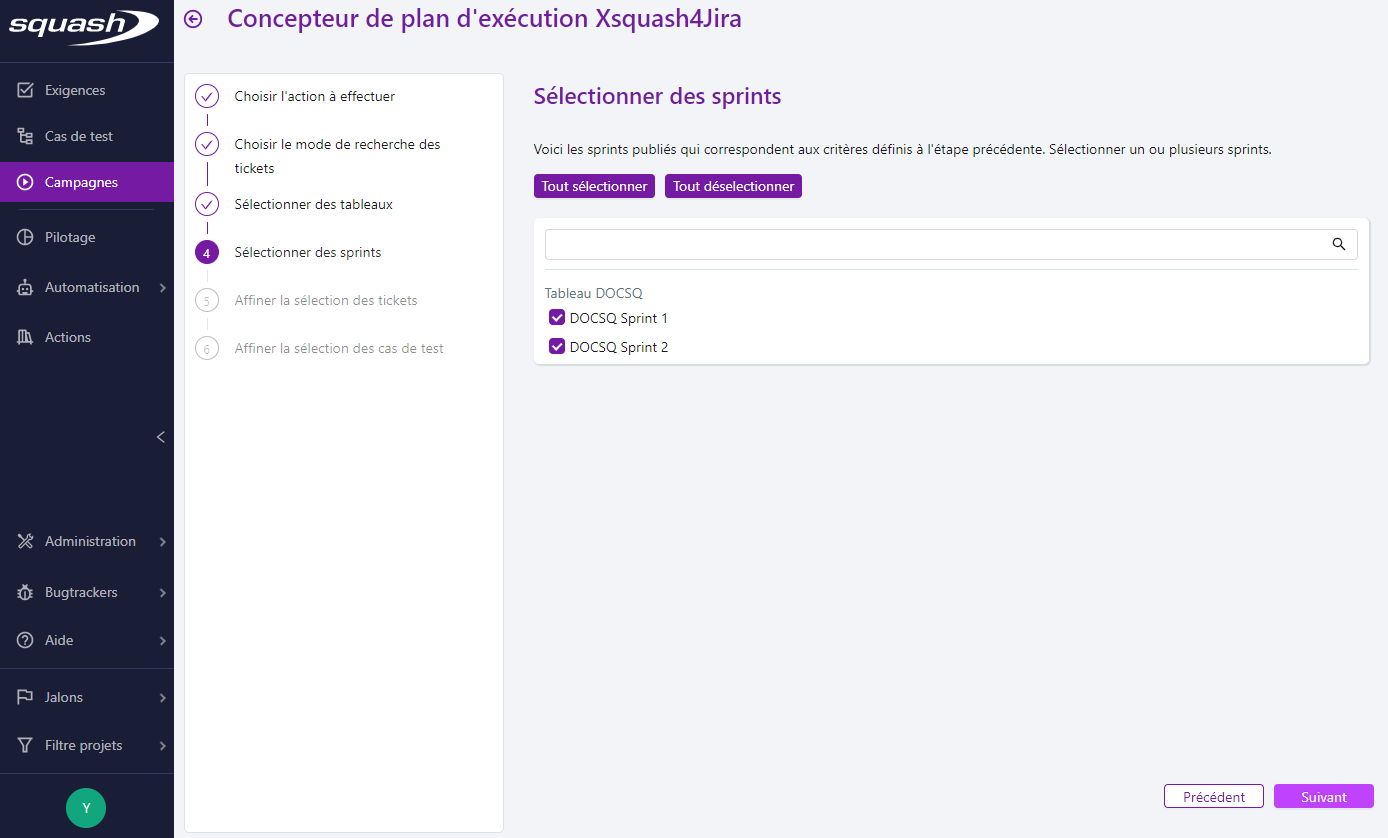
Task: Open the Actions section
Action: coord(68,337)
